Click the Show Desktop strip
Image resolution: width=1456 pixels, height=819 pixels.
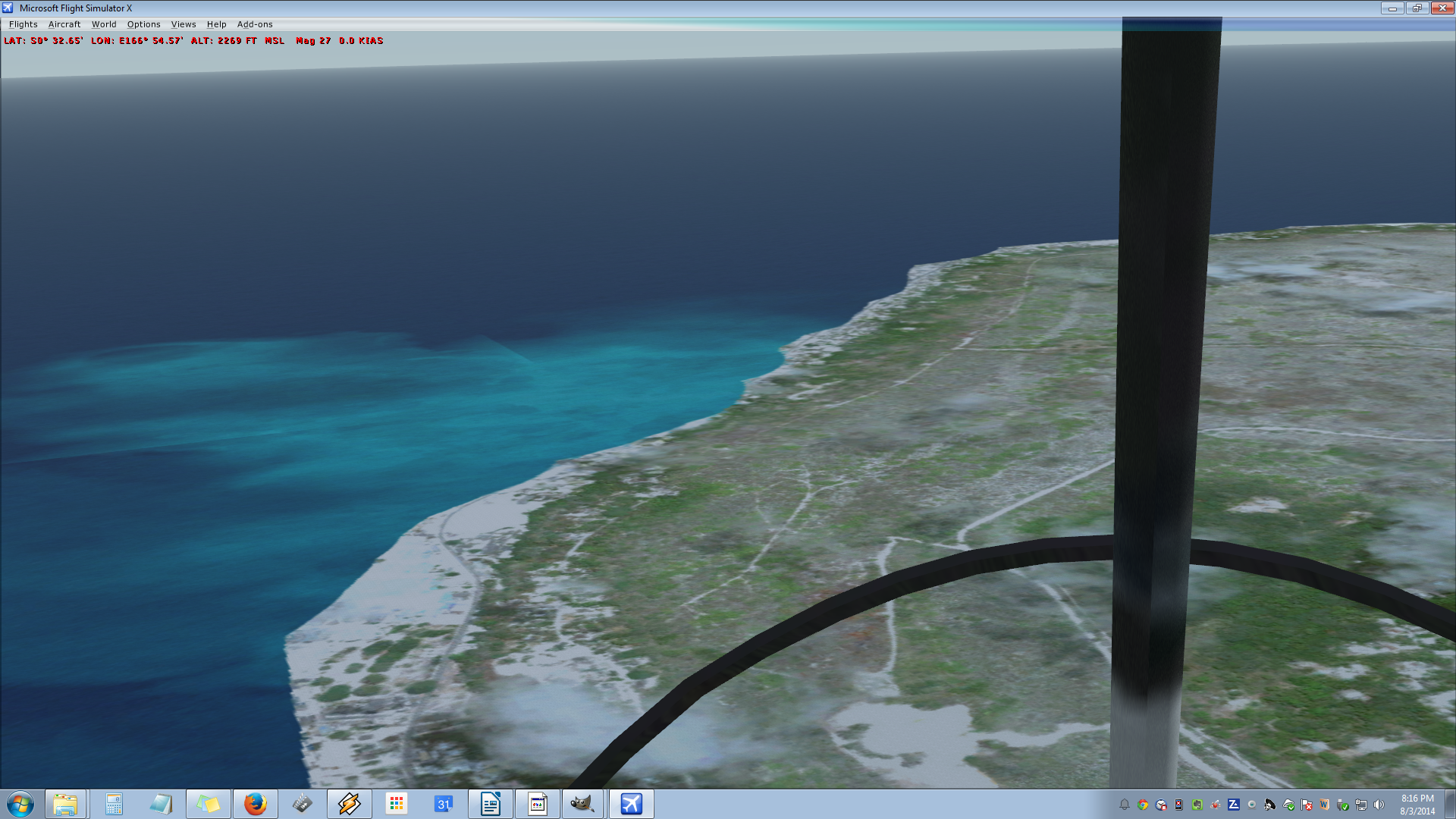tap(1450, 804)
